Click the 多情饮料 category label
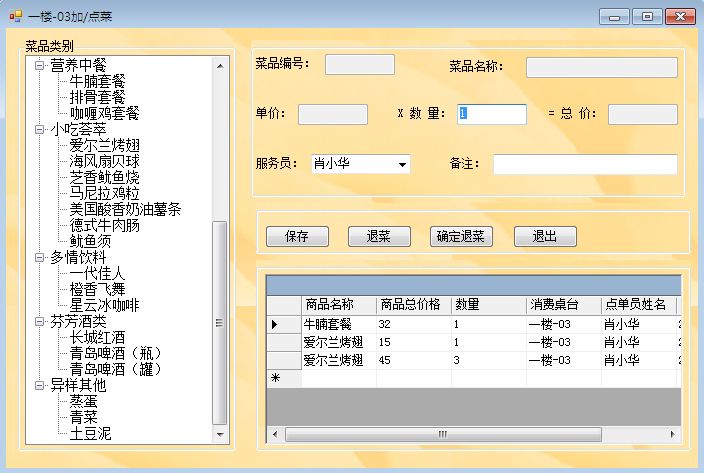The image size is (704, 473). click(x=78, y=258)
